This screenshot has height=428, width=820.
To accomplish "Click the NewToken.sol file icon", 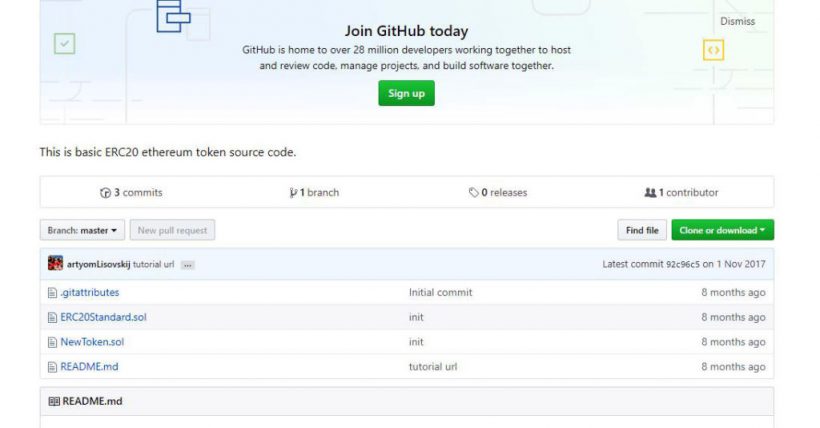I will (x=53, y=342).
